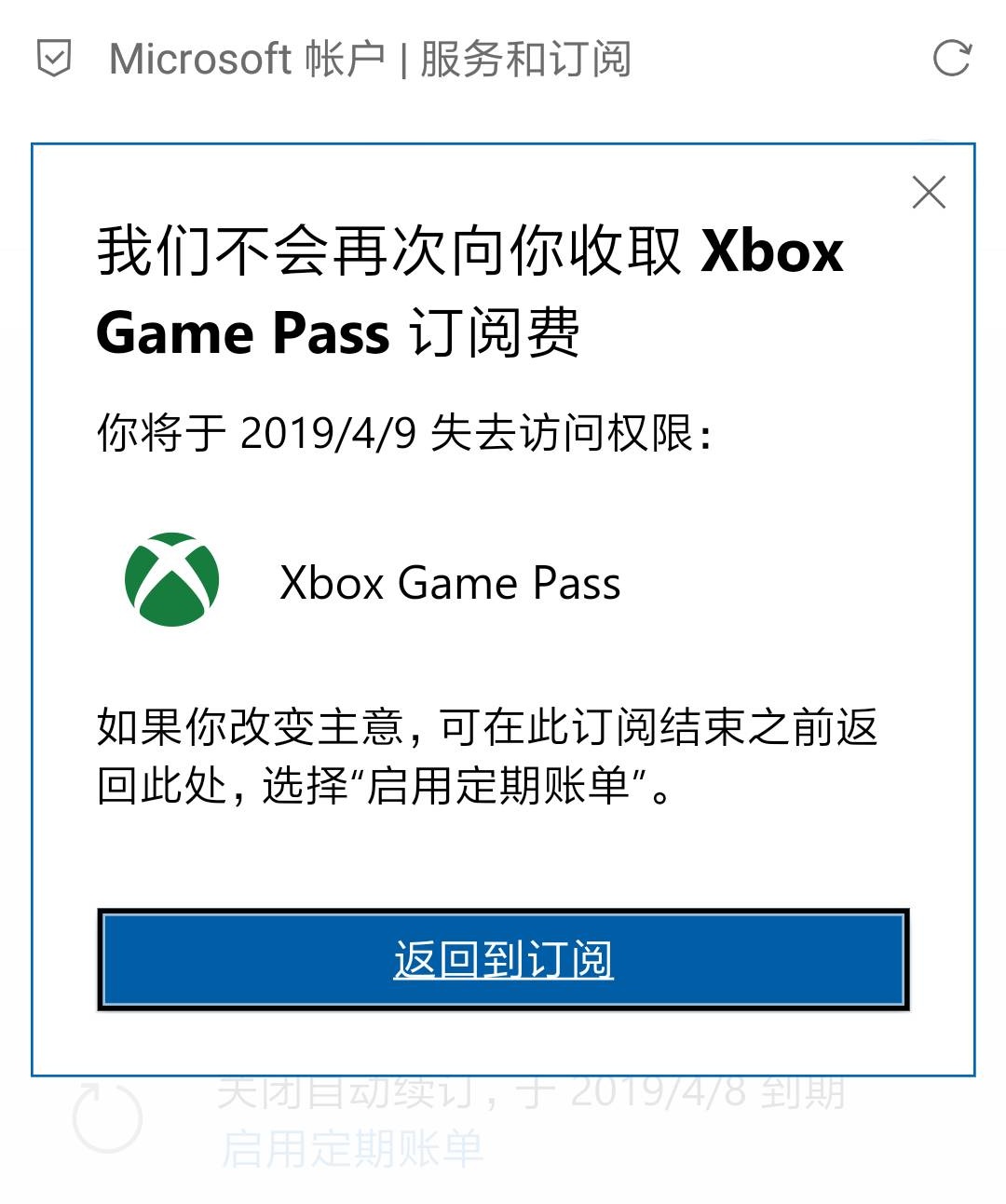The height and width of the screenshot is (1204, 1006).
Task: Tap the 失去访问权限 text after the date
Action: (x=562, y=433)
